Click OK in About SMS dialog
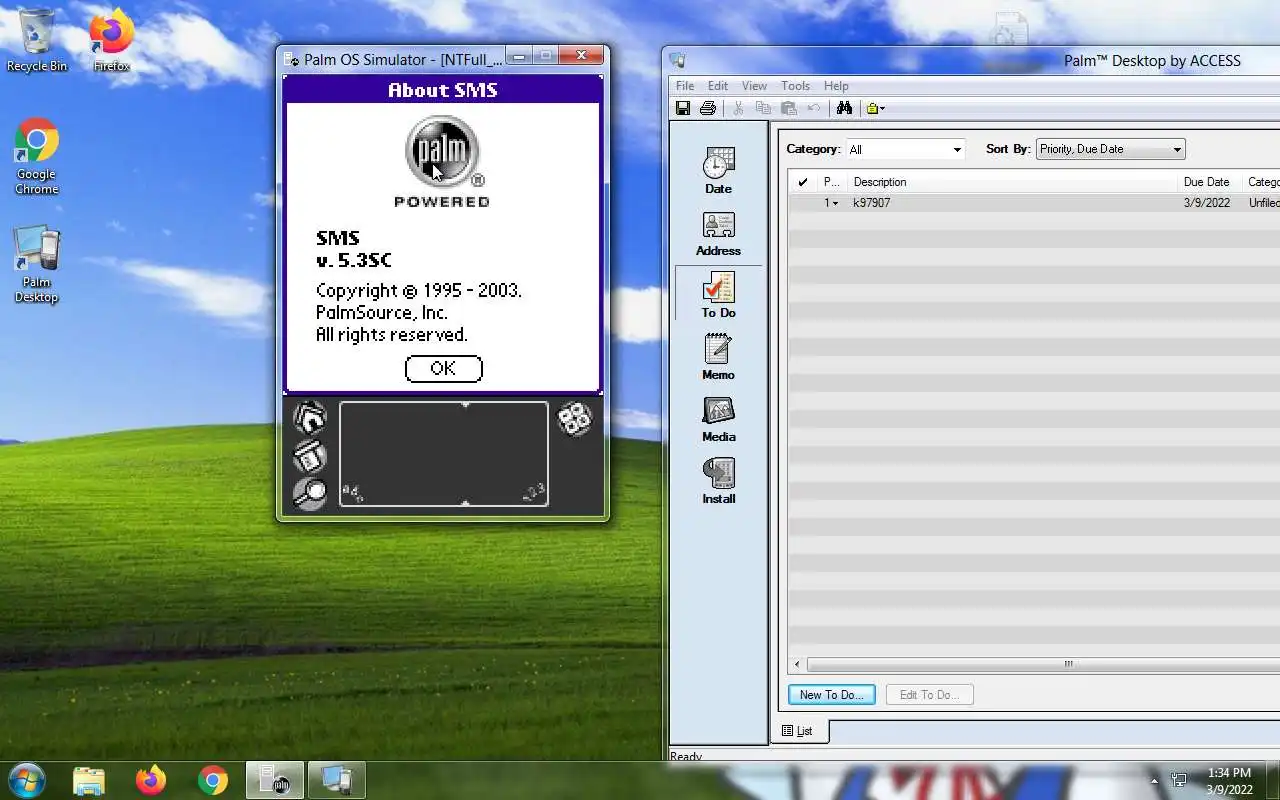This screenshot has height=800, width=1280. coord(443,368)
